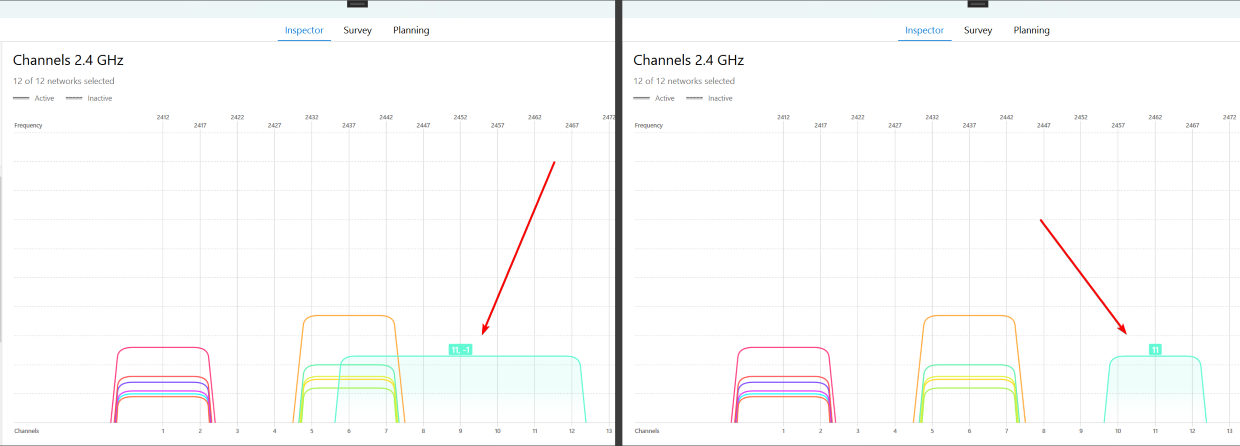This screenshot has width=1240, height=446.
Task: Click channel 13 on the left chart axis
Action: click(609, 431)
